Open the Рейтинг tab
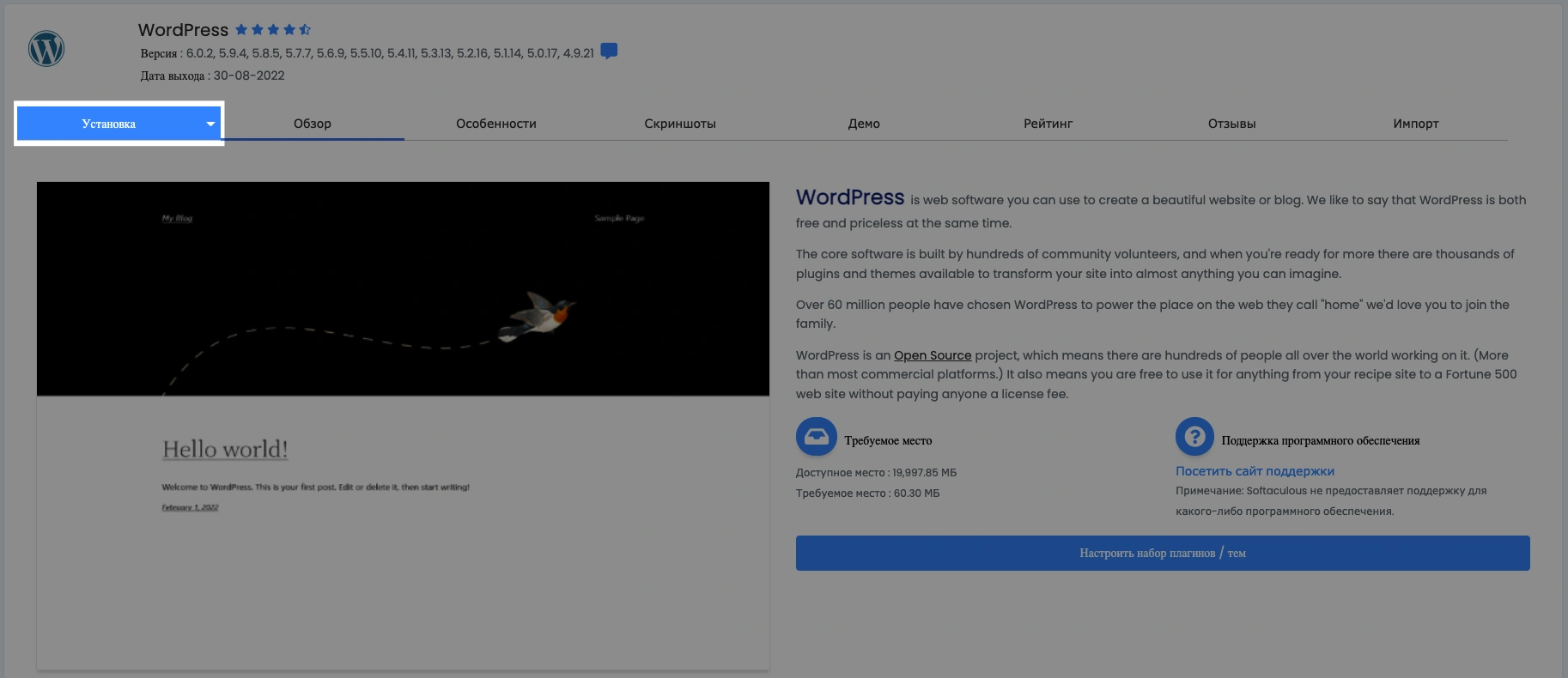 tap(1048, 124)
